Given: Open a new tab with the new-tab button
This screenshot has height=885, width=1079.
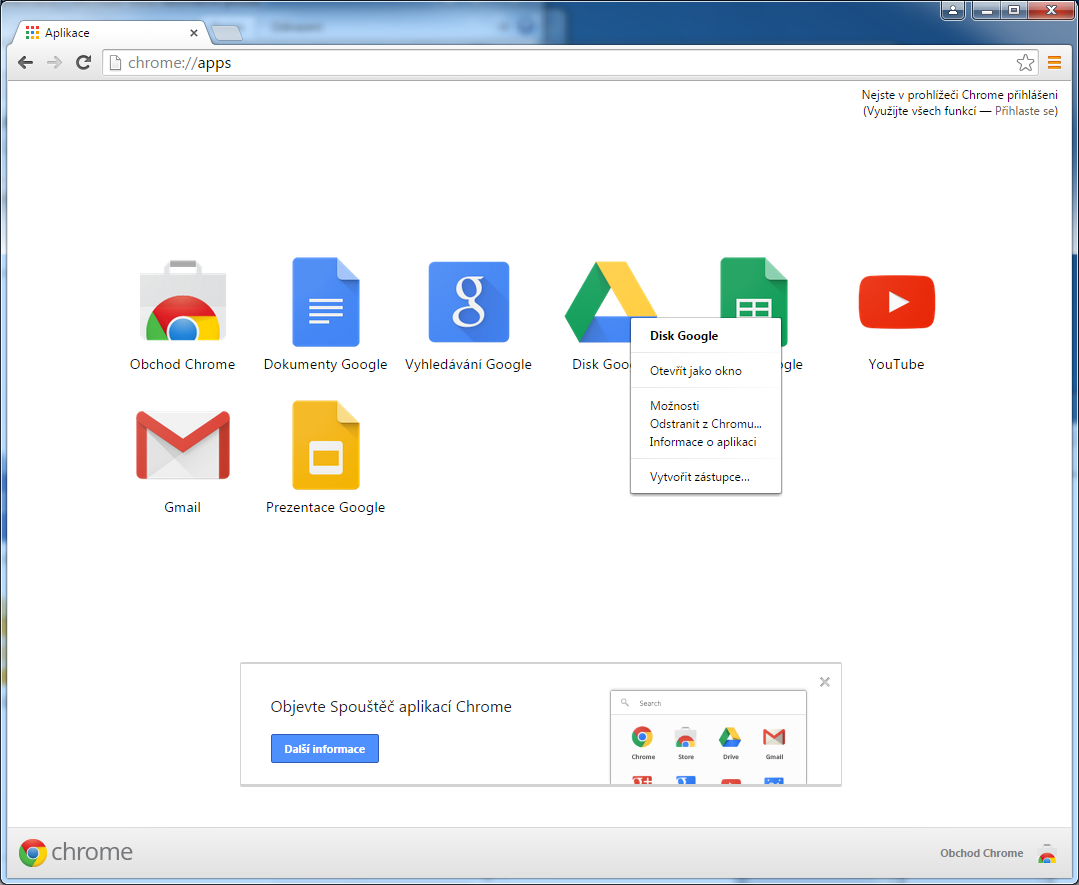Looking at the screenshot, I should pos(226,32).
